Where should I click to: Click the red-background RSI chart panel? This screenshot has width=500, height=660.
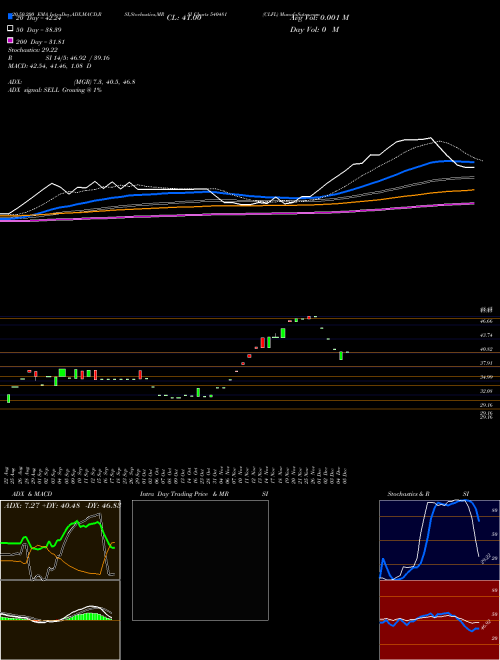tap(439, 620)
